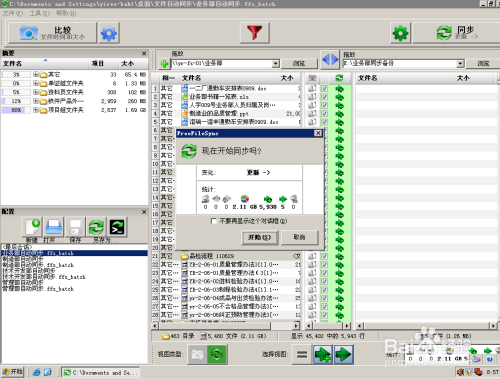Screen dimensions: 500x379
Task: Click the category column header icon in middle grid
Action: [x=312, y=78]
